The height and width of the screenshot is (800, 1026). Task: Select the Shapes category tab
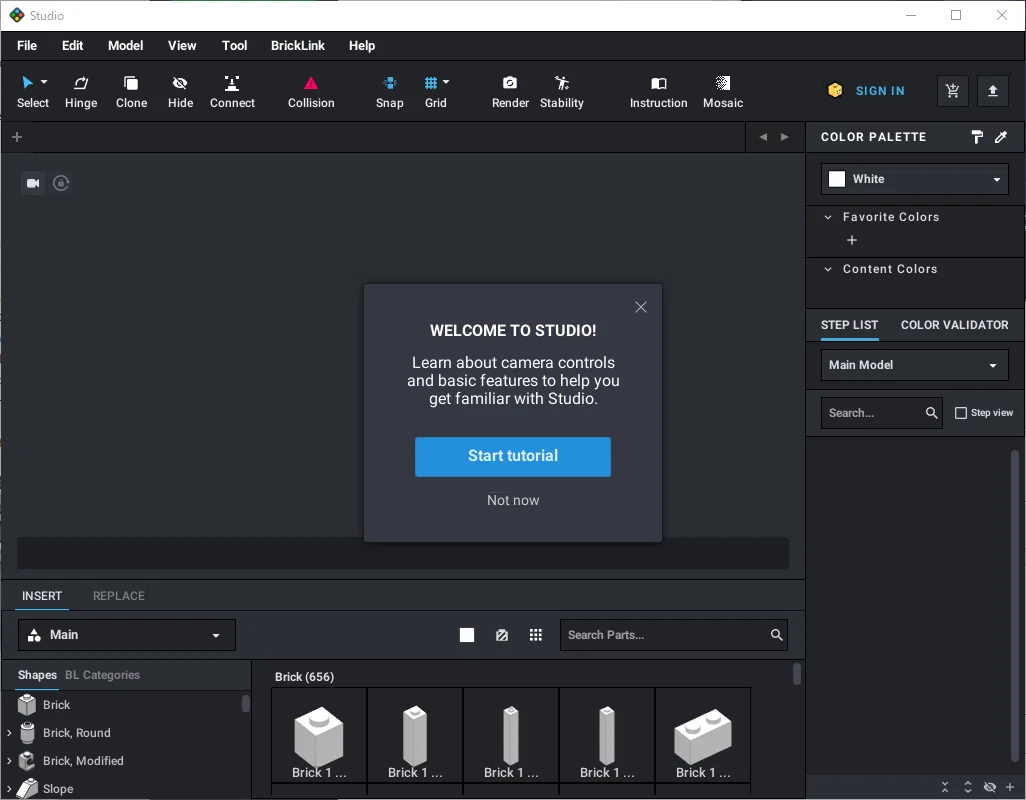click(x=37, y=675)
